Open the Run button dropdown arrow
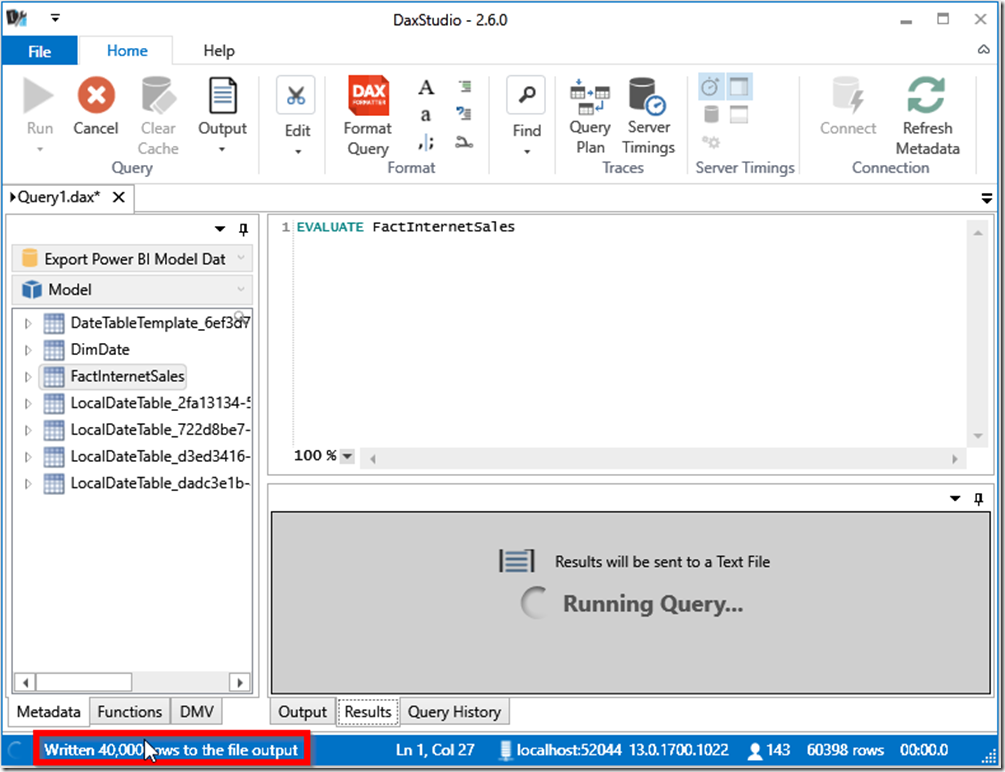Viewport: 1005px width, 772px height. pos(40,149)
